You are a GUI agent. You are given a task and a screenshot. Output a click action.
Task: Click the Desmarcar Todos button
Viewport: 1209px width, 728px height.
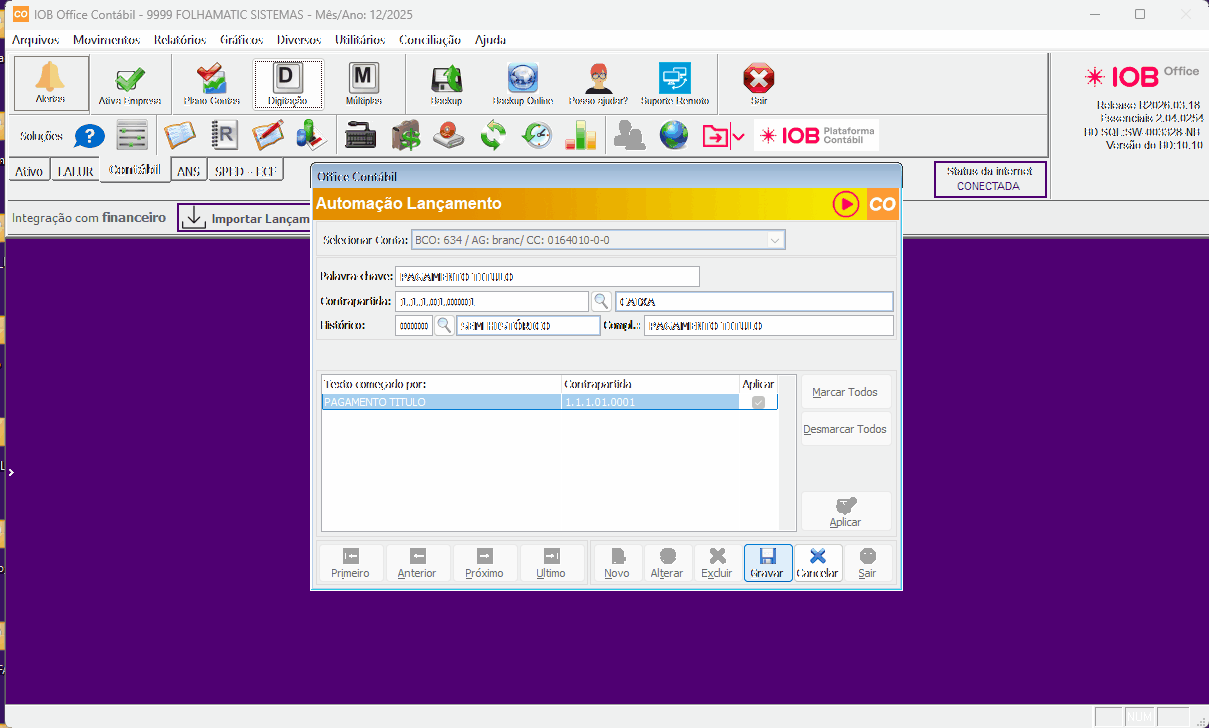click(846, 429)
